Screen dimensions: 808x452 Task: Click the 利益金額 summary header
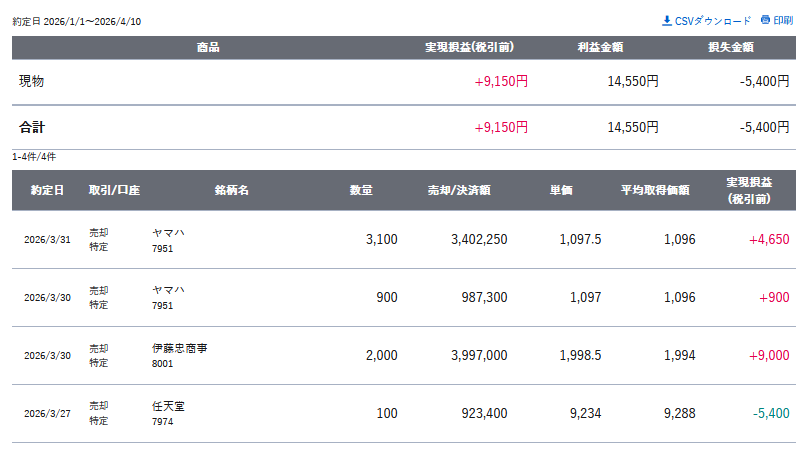[x=600, y=47]
